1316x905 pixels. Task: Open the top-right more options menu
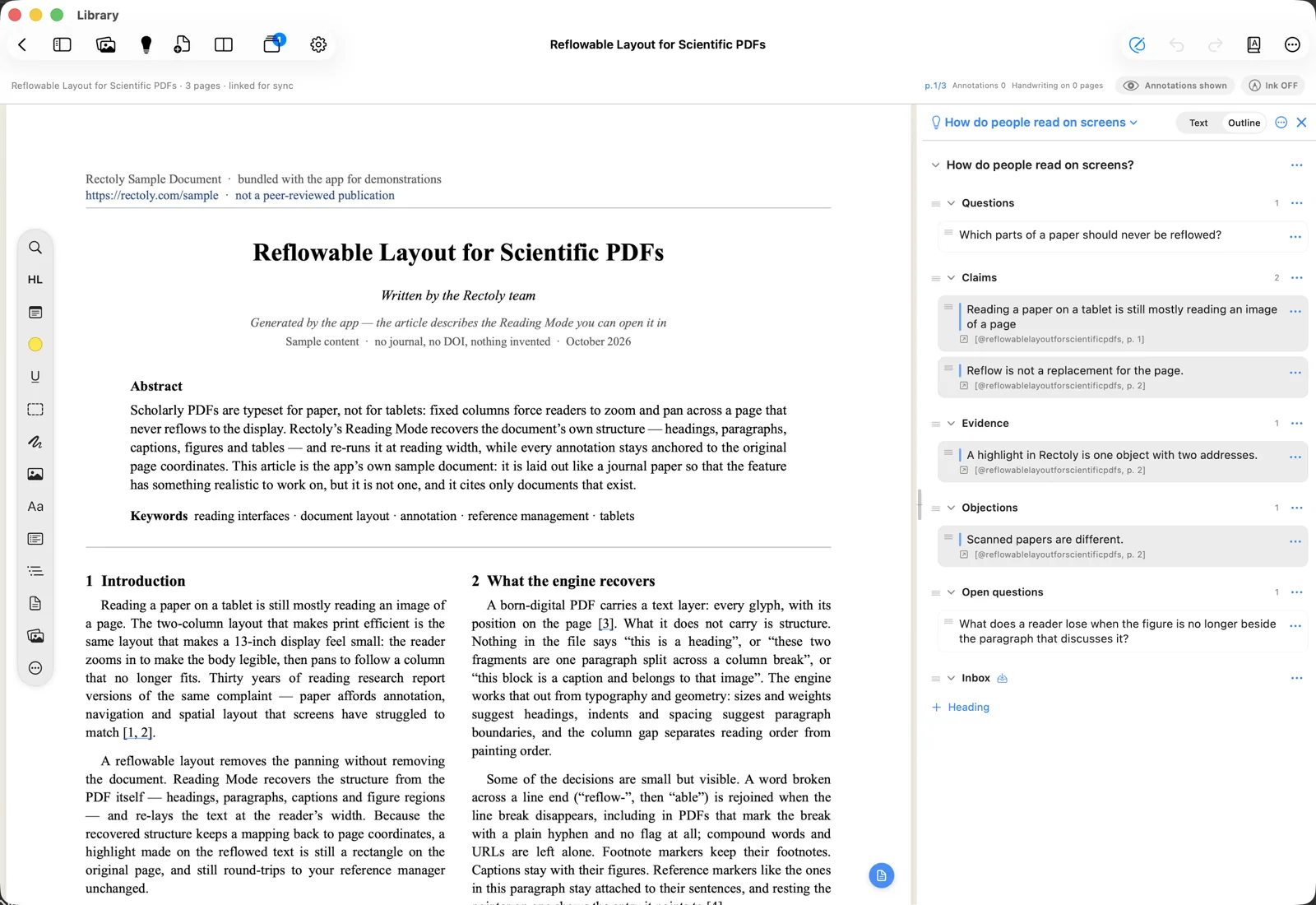1292,44
